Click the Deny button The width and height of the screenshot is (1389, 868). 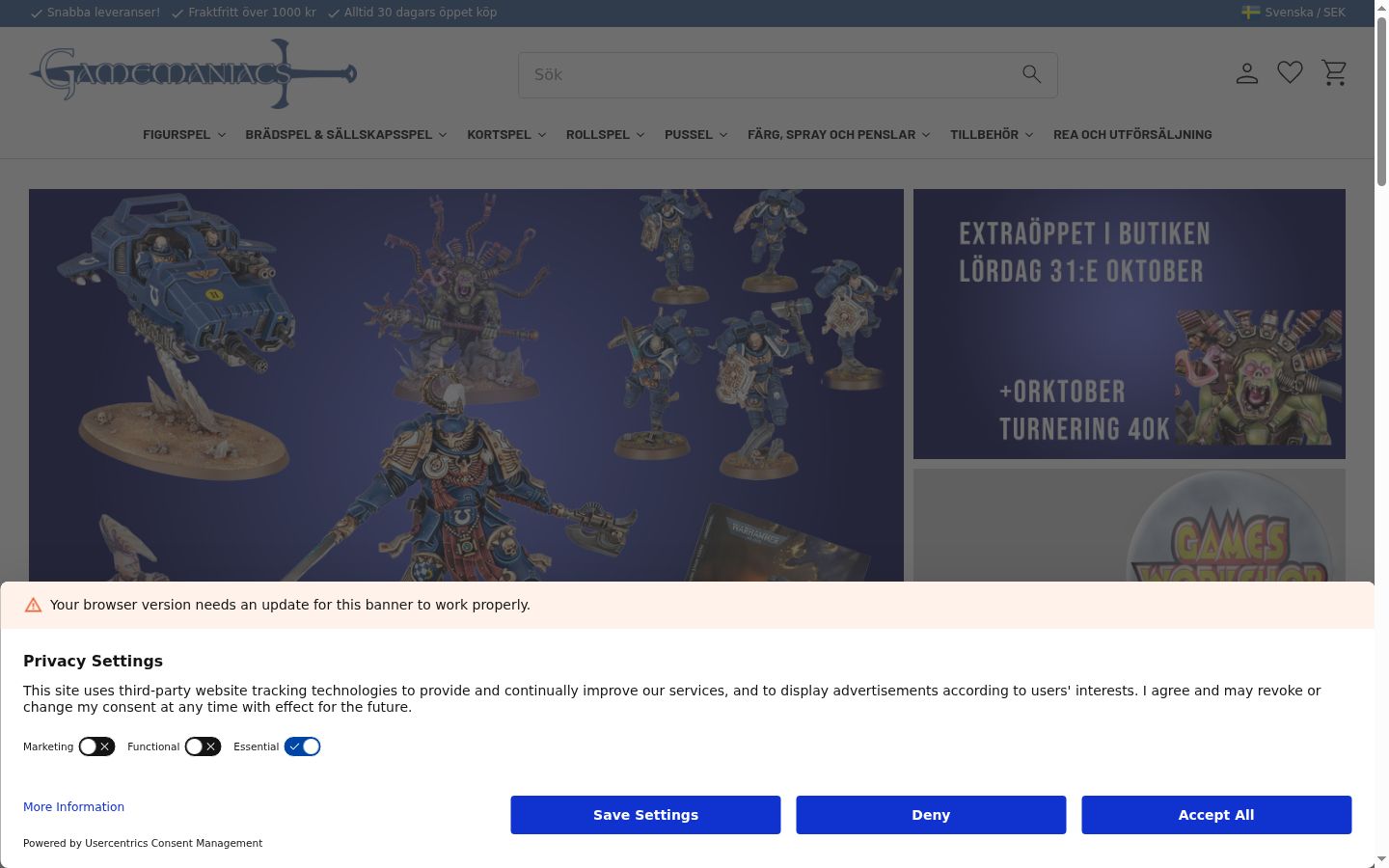pyautogui.click(x=931, y=815)
